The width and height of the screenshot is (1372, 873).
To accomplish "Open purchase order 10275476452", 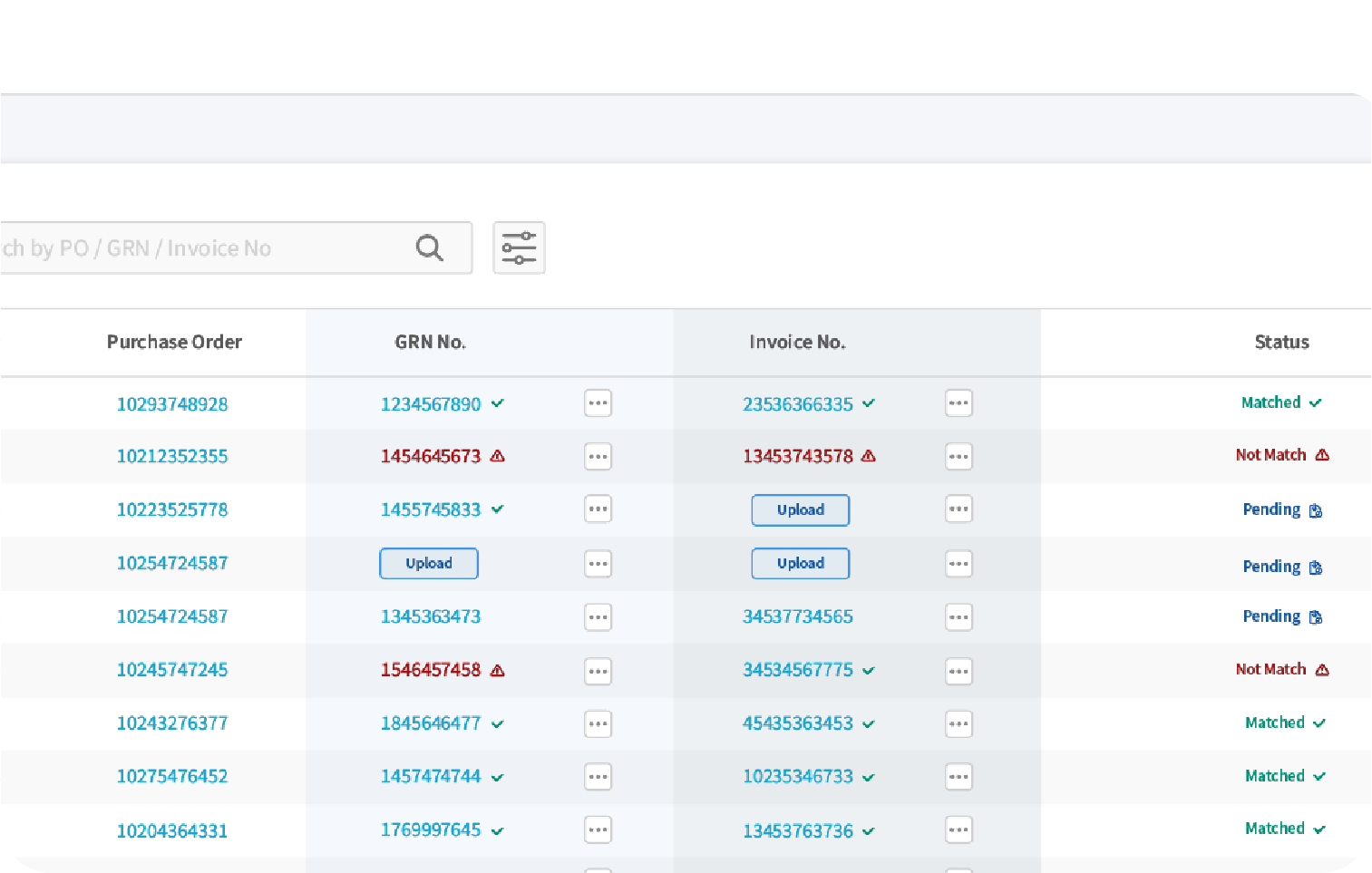I will point(172,777).
